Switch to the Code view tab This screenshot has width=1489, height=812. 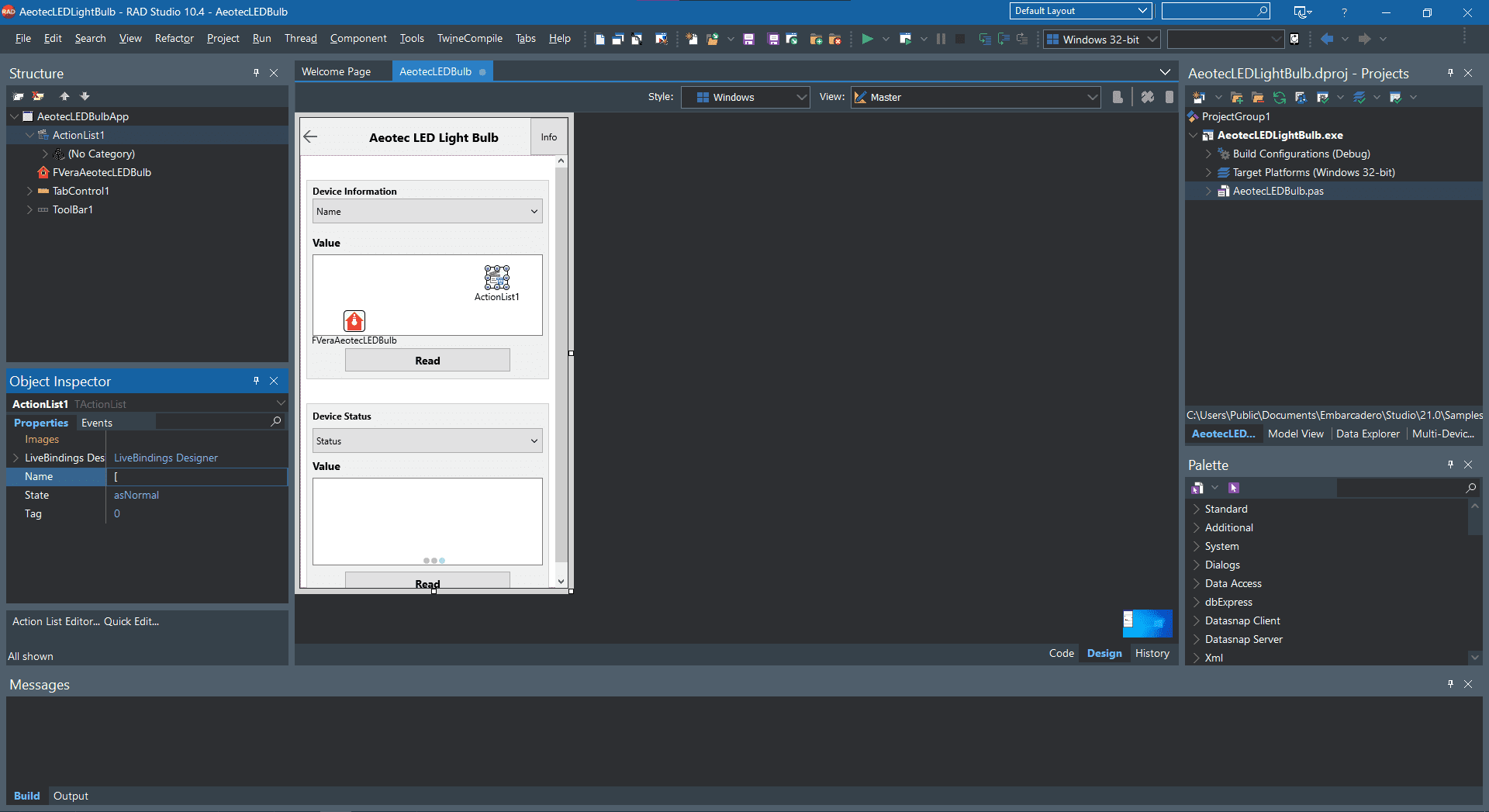1062,653
